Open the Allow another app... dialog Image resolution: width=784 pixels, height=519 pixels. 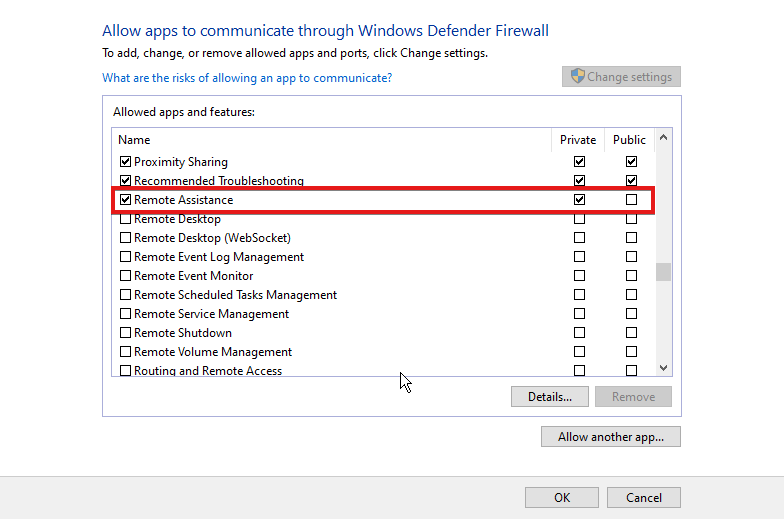(610, 436)
